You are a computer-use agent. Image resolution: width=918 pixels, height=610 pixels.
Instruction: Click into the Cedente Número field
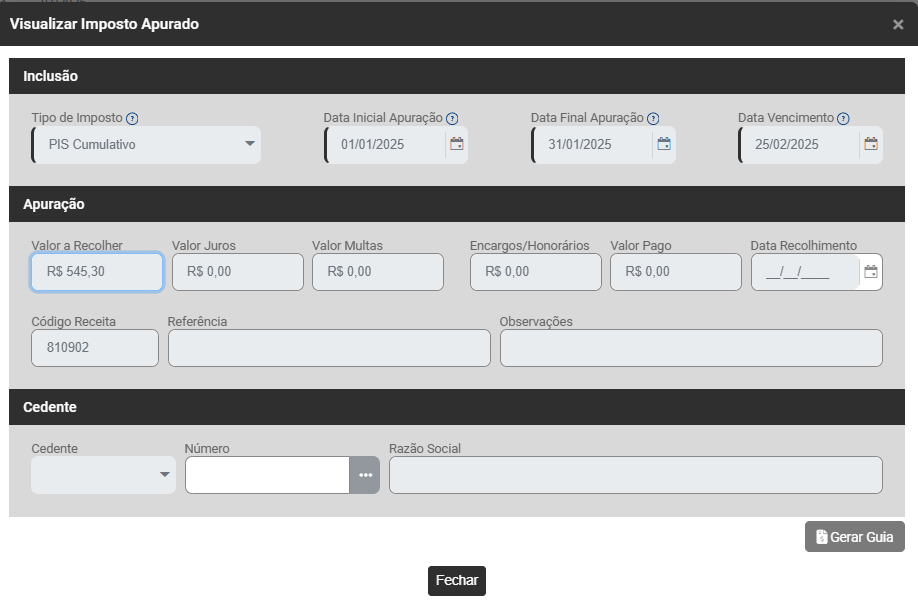[x=268, y=475]
